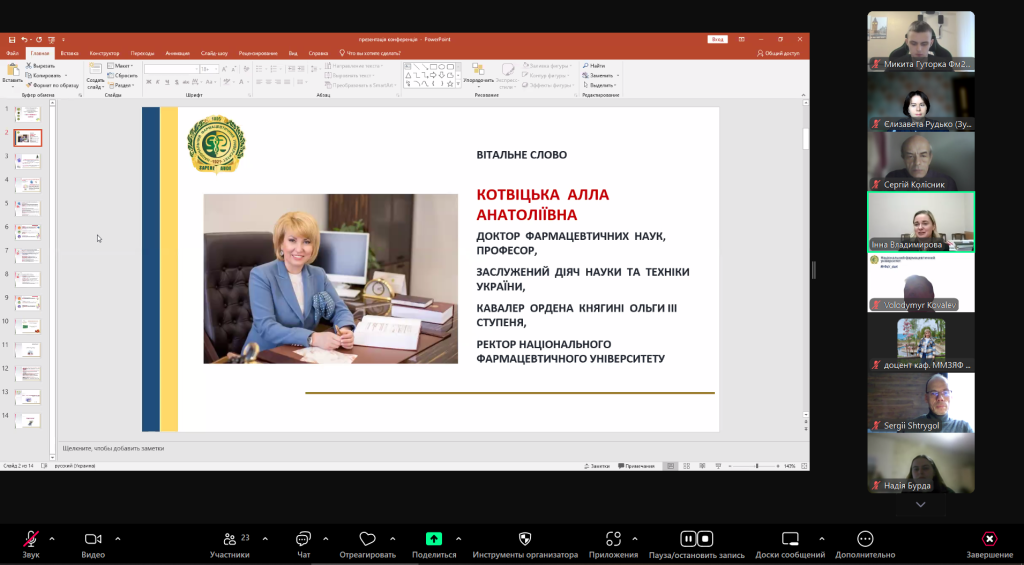Toggle Заметки notes pane in status bar
1024x565 pixels.
coord(598,466)
